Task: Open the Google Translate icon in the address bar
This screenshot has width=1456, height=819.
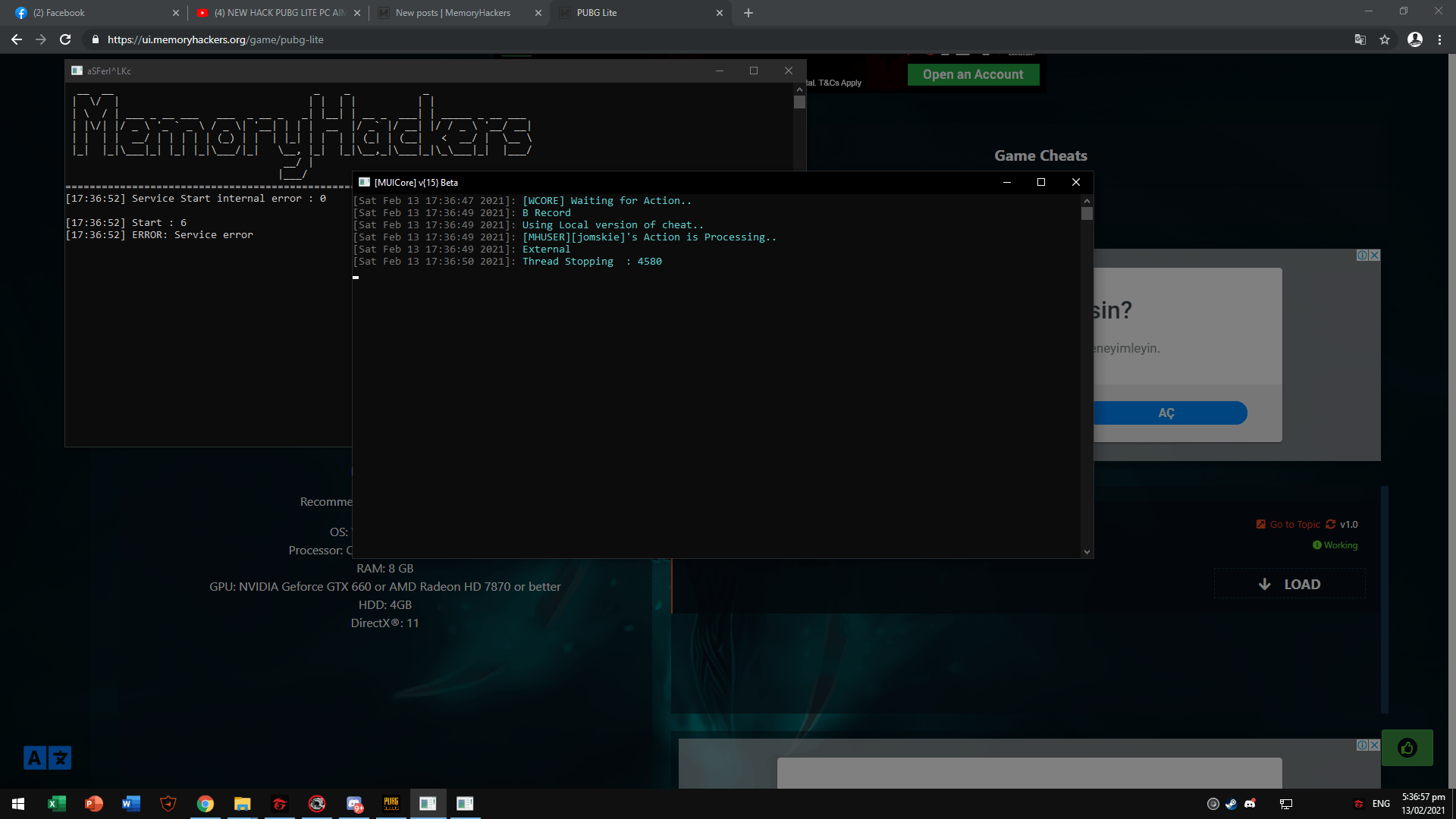Action: (x=1360, y=39)
